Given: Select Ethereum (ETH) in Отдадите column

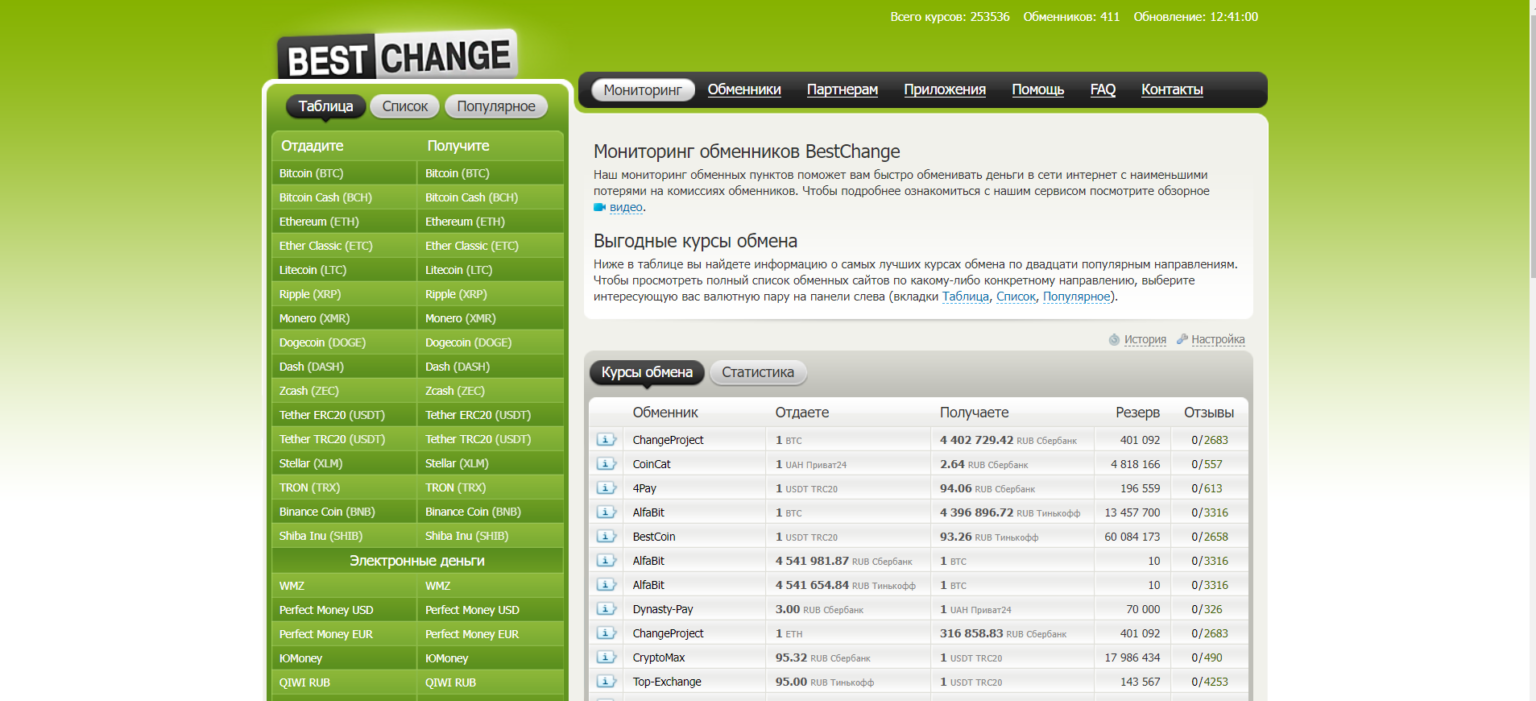Looking at the screenshot, I should click(x=344, y=222).
